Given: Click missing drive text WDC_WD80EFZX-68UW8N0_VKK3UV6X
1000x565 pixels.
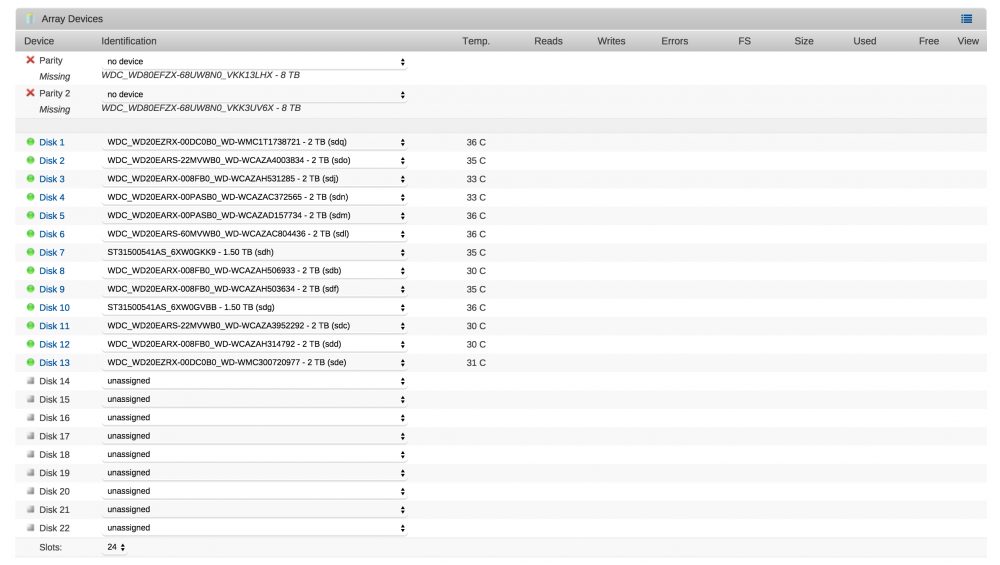Looking at the screenshot, I should [200, 108].
